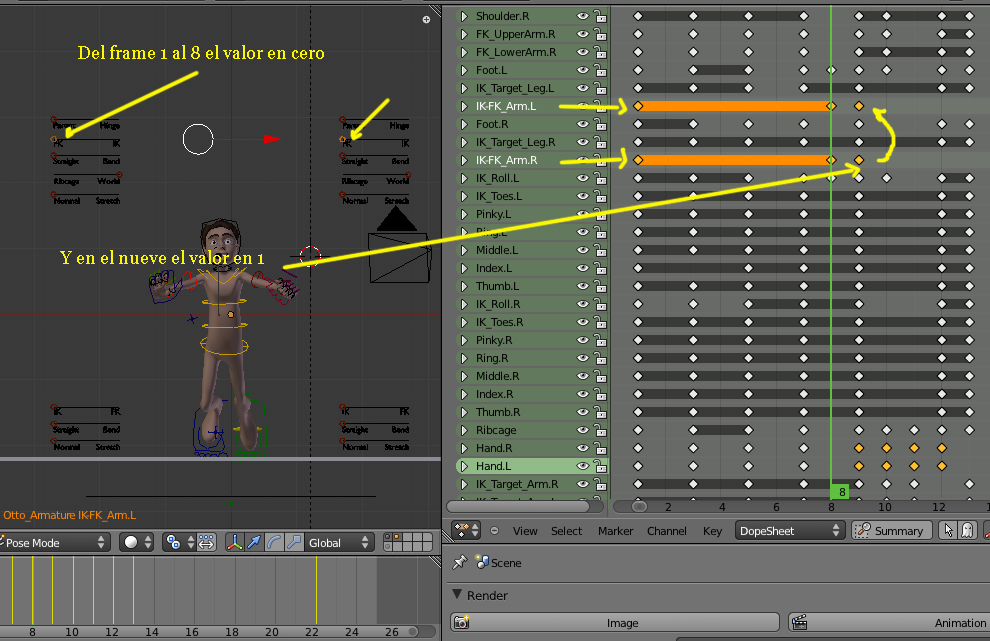Click the timeline horizontal scrollbar end handle
Screen dimensions: 990x641
tap(413, 631)
